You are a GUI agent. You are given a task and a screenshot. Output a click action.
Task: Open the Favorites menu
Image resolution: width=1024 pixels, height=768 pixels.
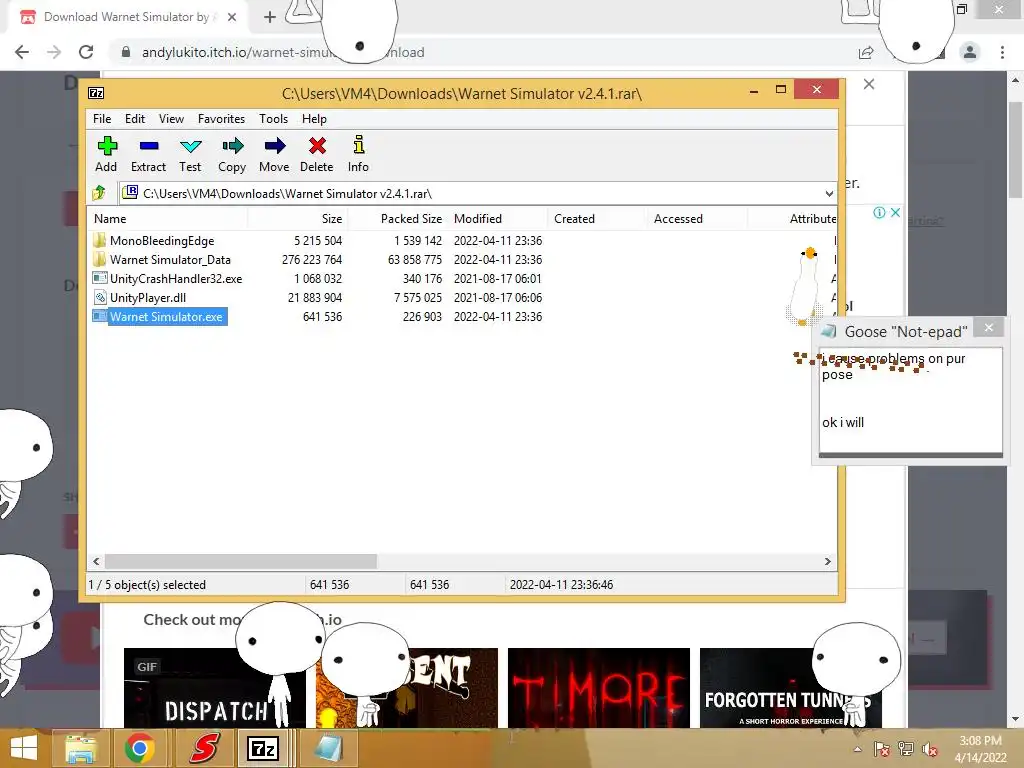pos(221,119)
